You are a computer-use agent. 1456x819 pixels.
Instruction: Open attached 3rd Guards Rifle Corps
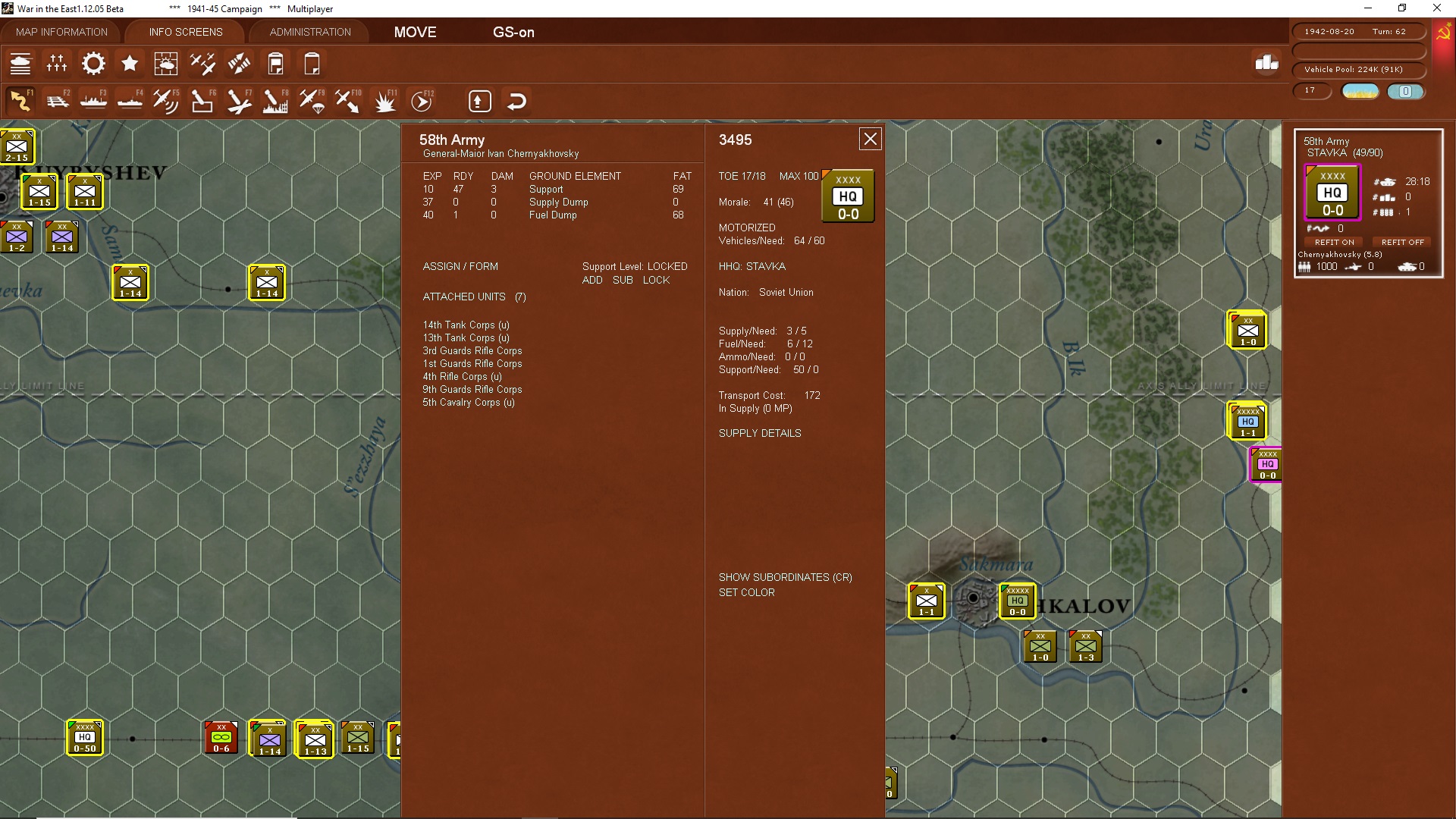point(472,350)
